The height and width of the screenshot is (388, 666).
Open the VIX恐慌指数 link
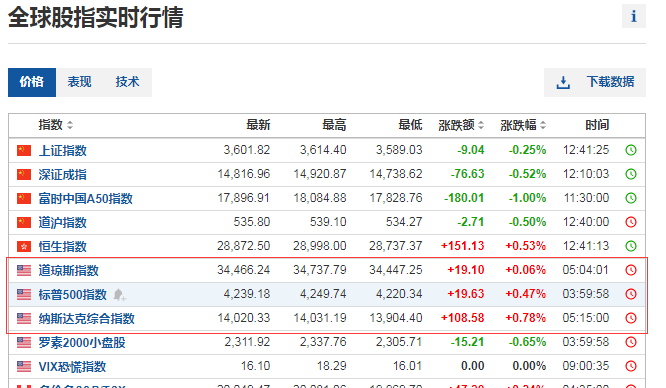(72, 366)
